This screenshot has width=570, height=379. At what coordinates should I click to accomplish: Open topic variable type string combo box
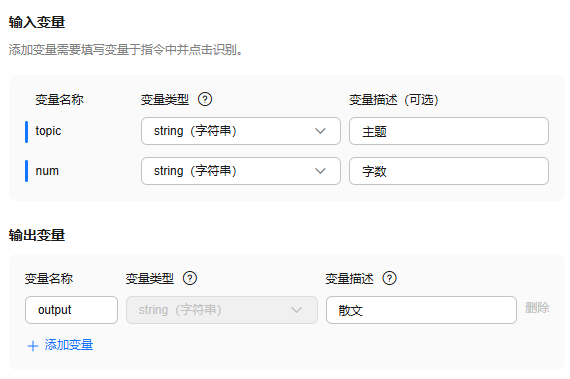[x=241, y=131]
